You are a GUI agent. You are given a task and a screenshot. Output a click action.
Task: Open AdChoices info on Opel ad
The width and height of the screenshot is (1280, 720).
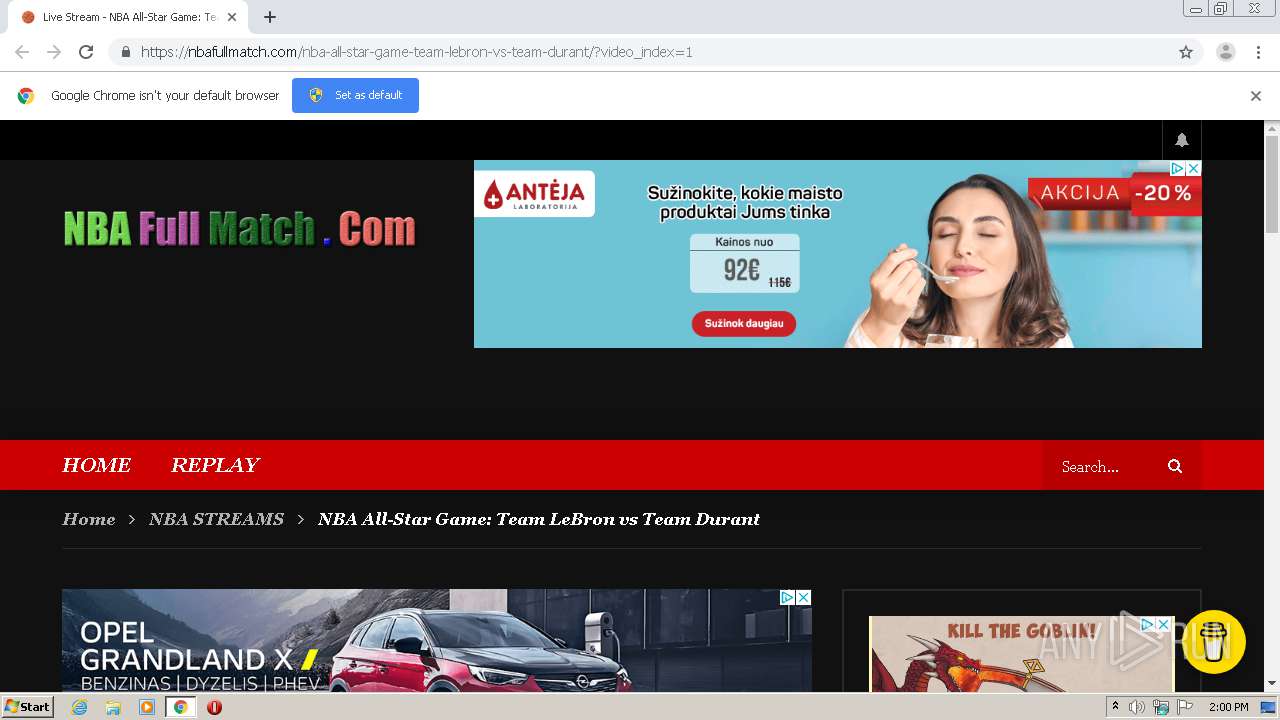[788, 597]
